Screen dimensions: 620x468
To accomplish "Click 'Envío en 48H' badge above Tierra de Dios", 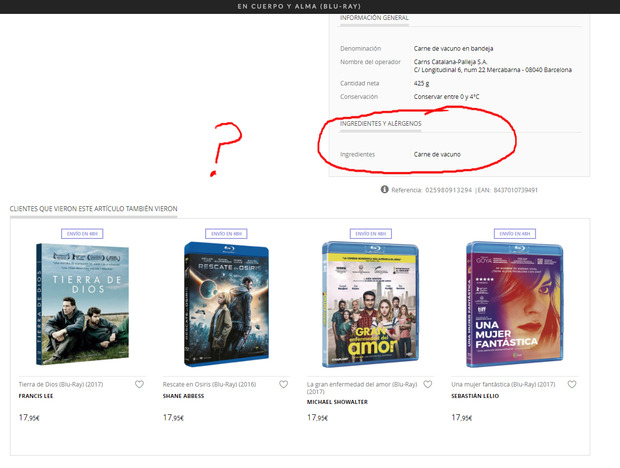I will pyautogui.click(x=81, y=233).
